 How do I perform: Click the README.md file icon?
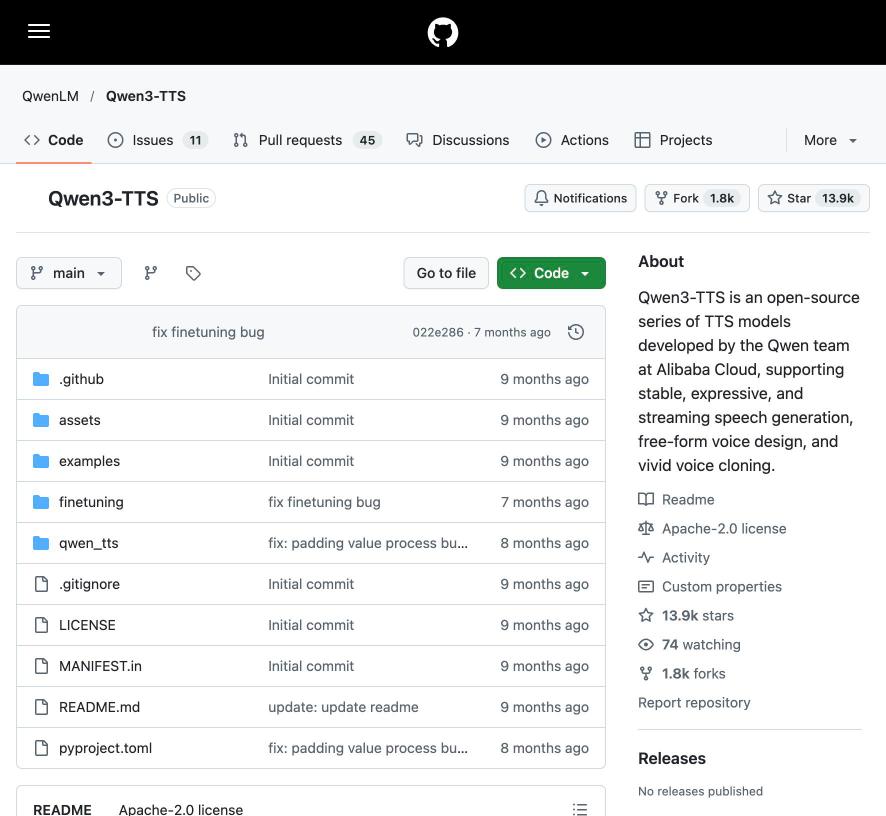coord(41,707)
